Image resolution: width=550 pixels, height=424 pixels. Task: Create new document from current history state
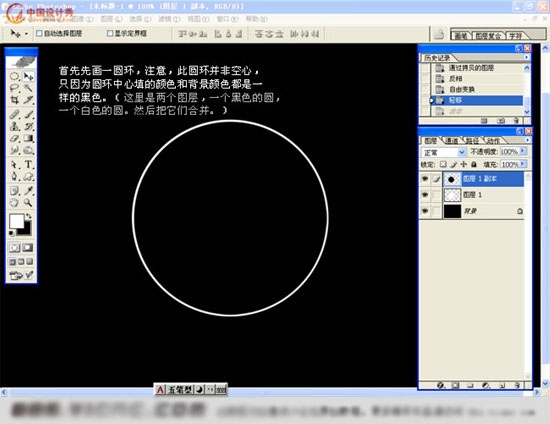[484, 121]
